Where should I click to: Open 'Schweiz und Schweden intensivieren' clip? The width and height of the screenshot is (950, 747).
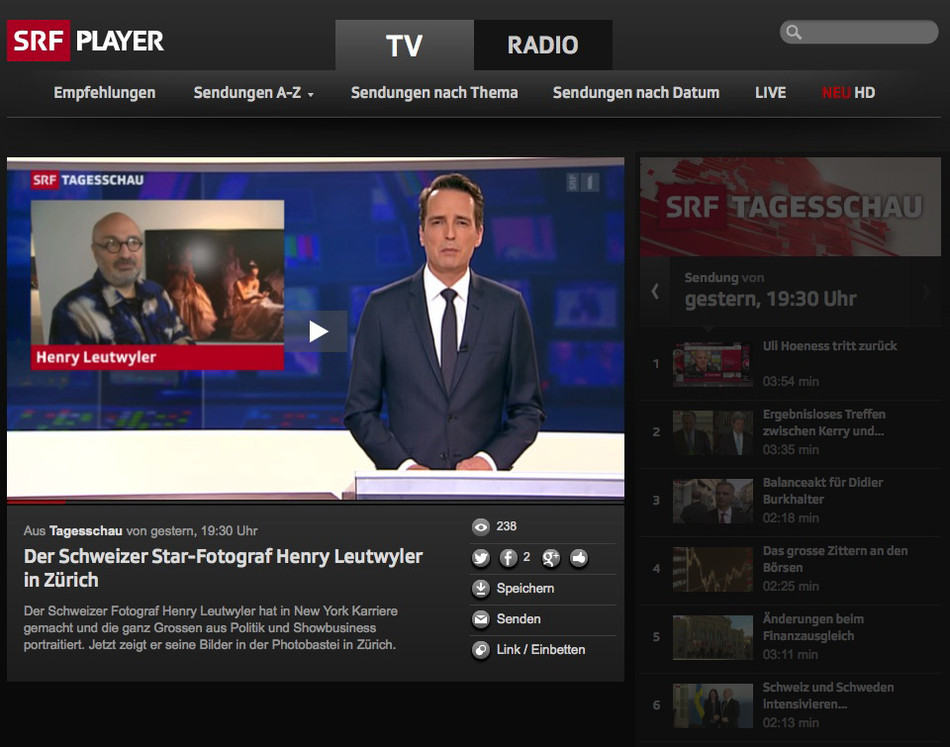click(x=828, y=696)
